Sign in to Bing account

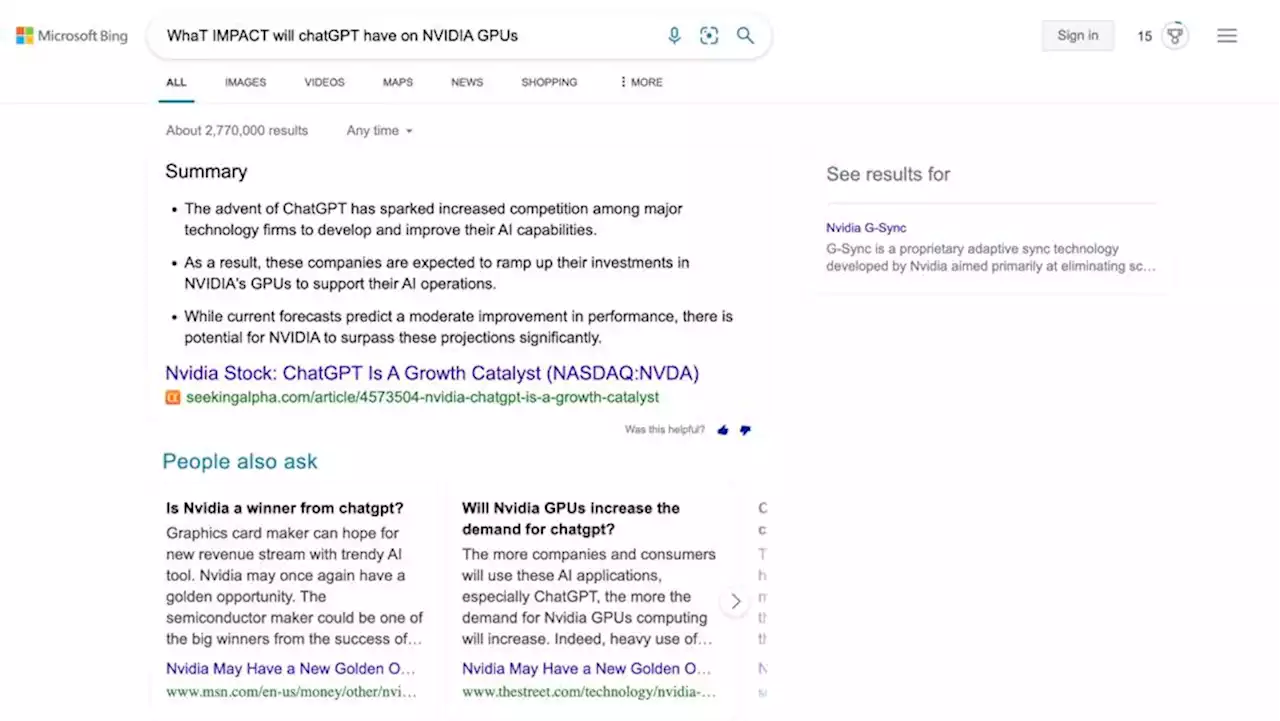(x=1078, y=36)
